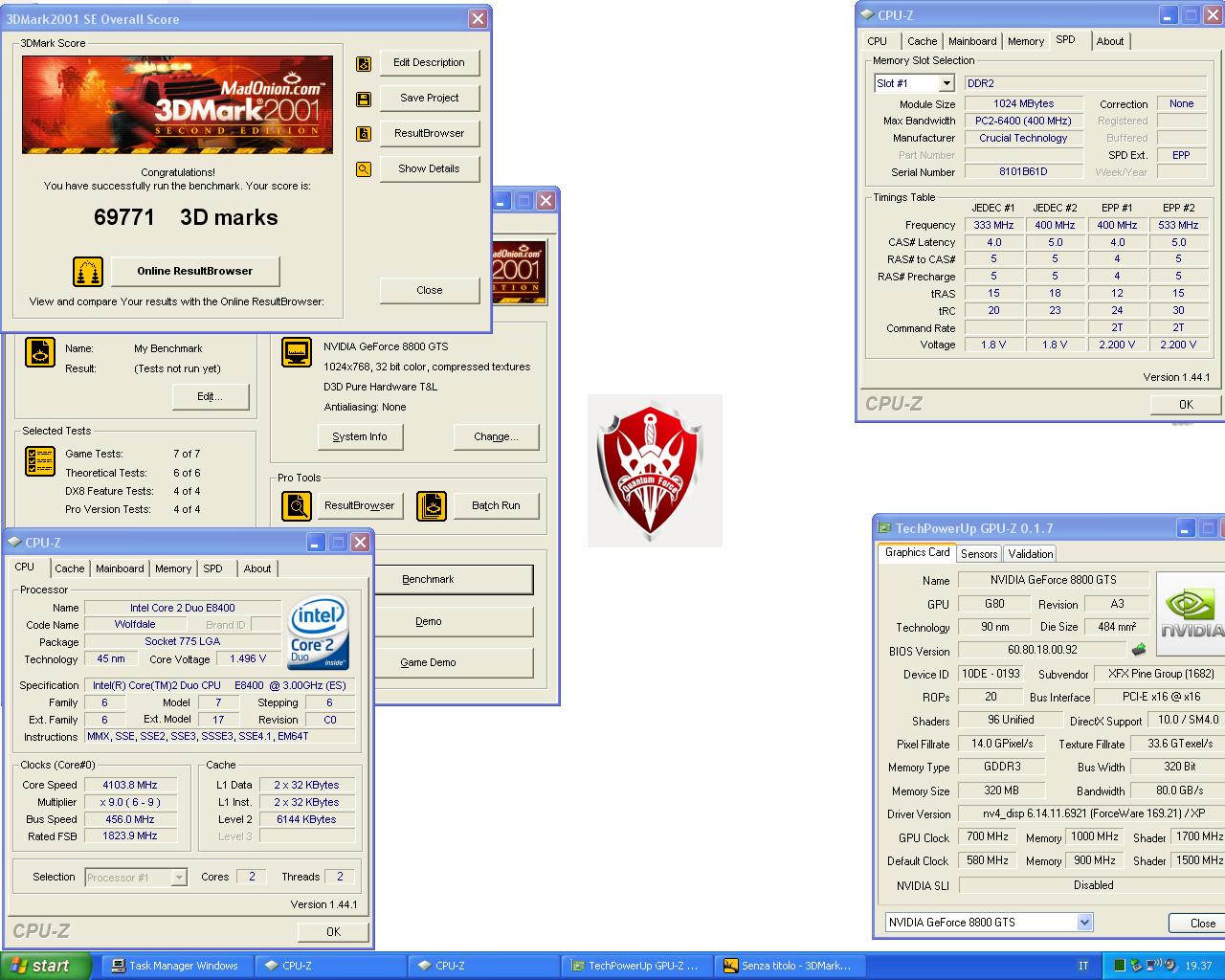Click the Specification field Intel Core2 Duo E8400
This screenshot has height=980, width=1225.
click(x=220, y=686)
